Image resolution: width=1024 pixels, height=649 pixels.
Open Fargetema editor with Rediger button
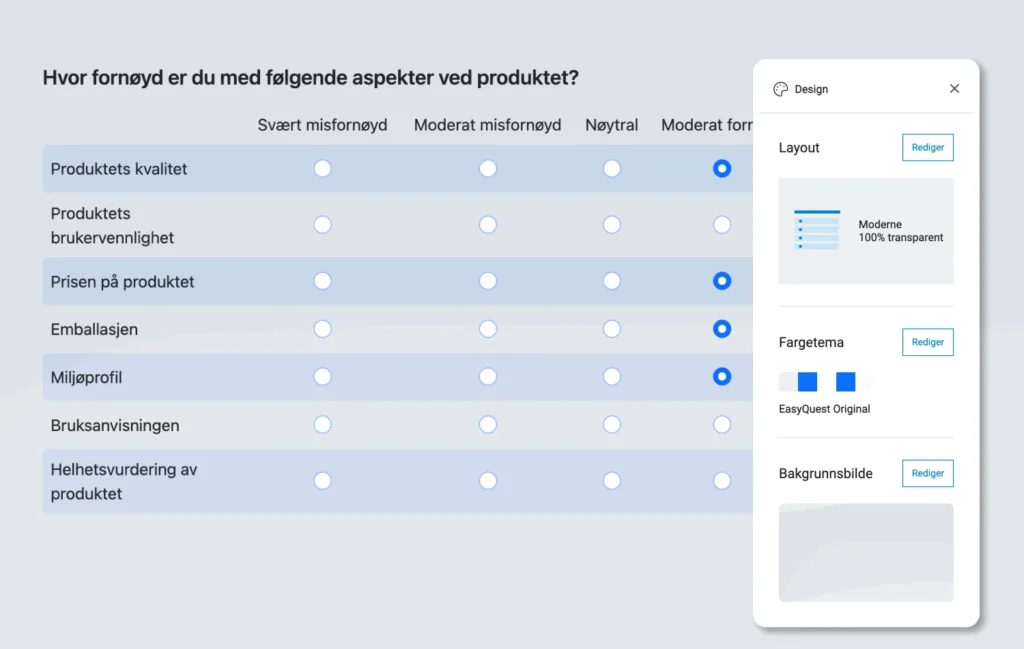(927, 342)
